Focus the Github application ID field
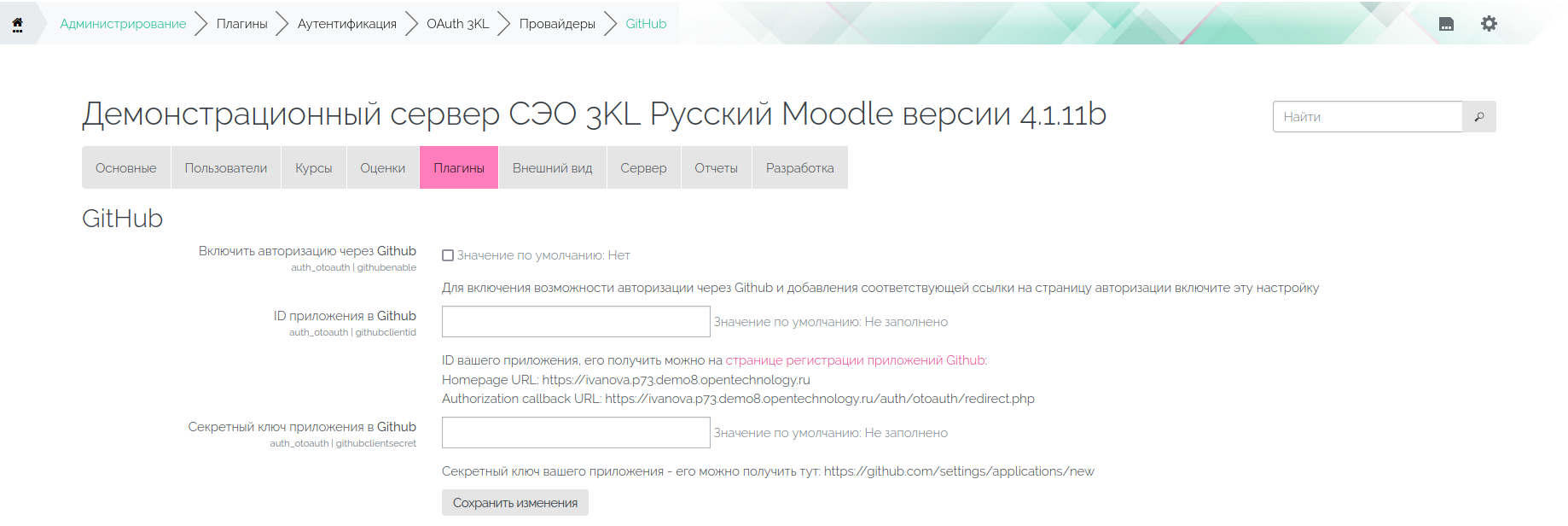 pyautogui.click(x=576, y=322)
